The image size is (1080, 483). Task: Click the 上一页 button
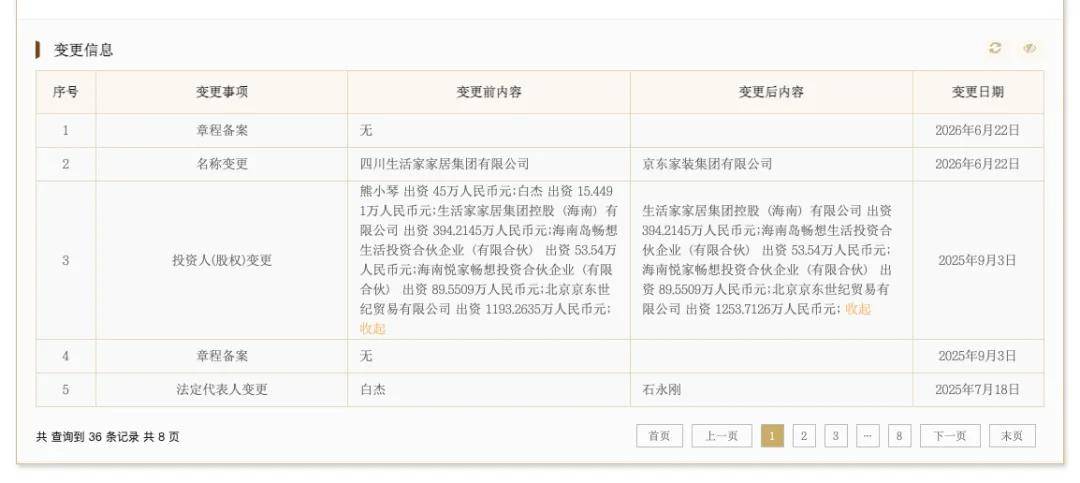coord(721,436)
